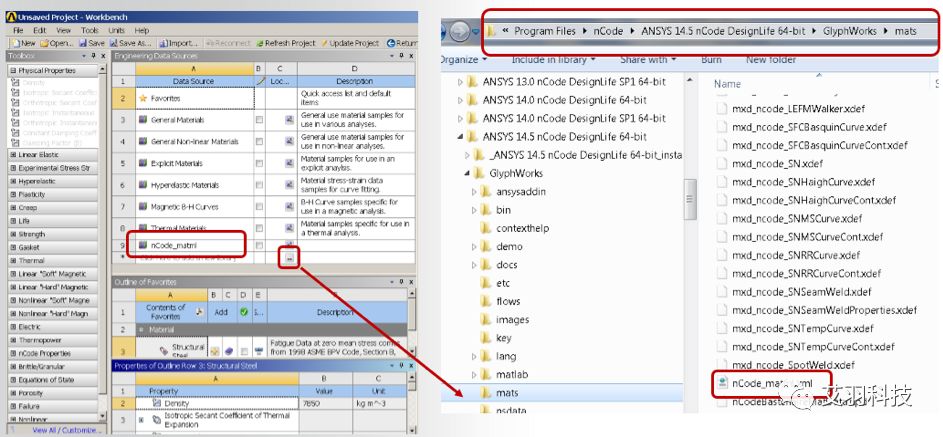Open the Edit menu
The height and width of the screenshot is (437, 943).
tap(40, 30)
